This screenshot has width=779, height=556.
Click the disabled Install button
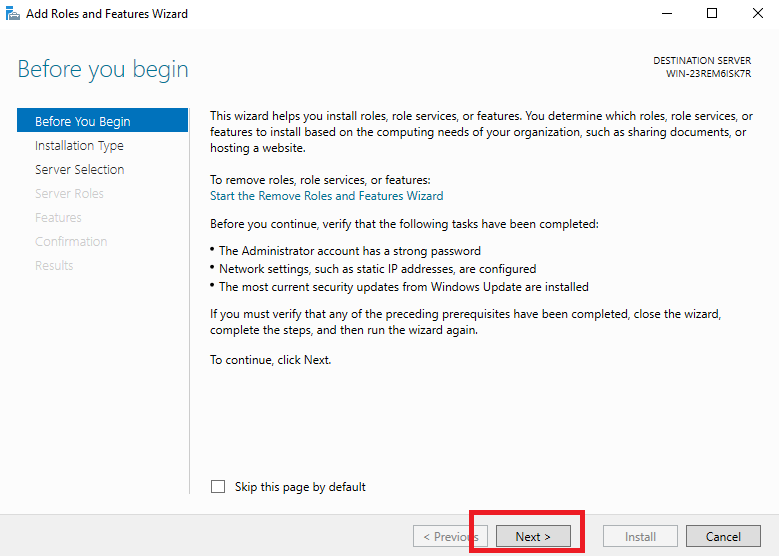coord(640,537)
